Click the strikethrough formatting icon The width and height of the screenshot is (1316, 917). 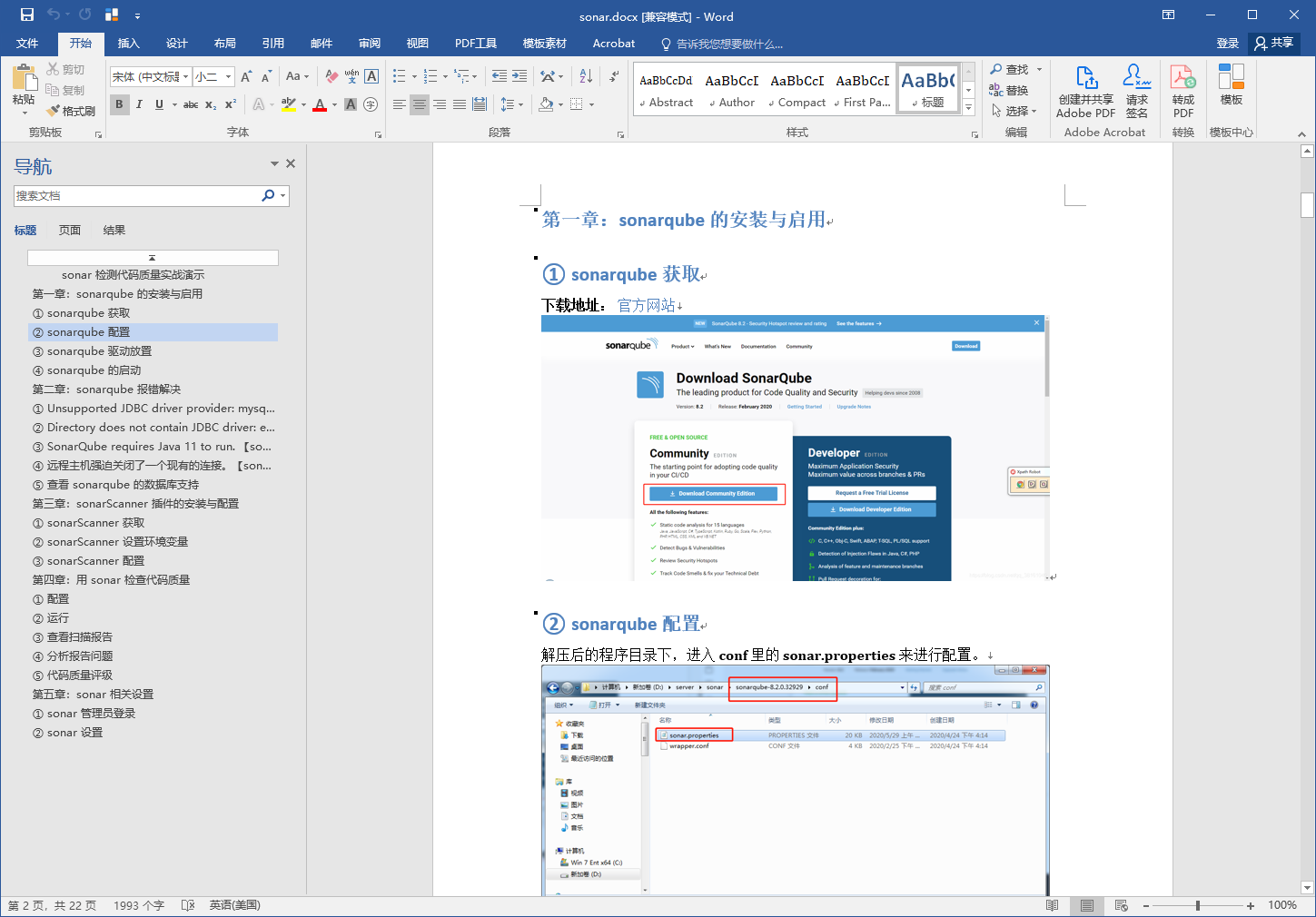[x=191, y=104]
